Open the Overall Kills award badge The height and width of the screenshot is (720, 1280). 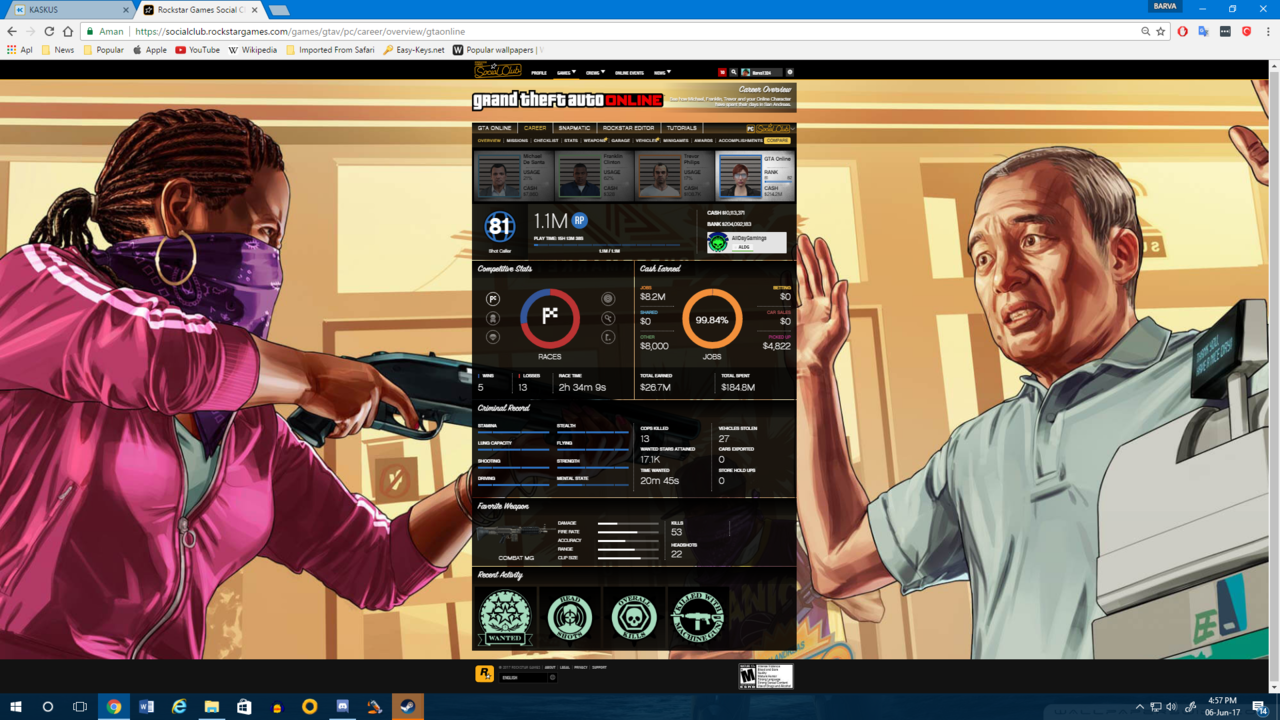(x=634, y=616)
